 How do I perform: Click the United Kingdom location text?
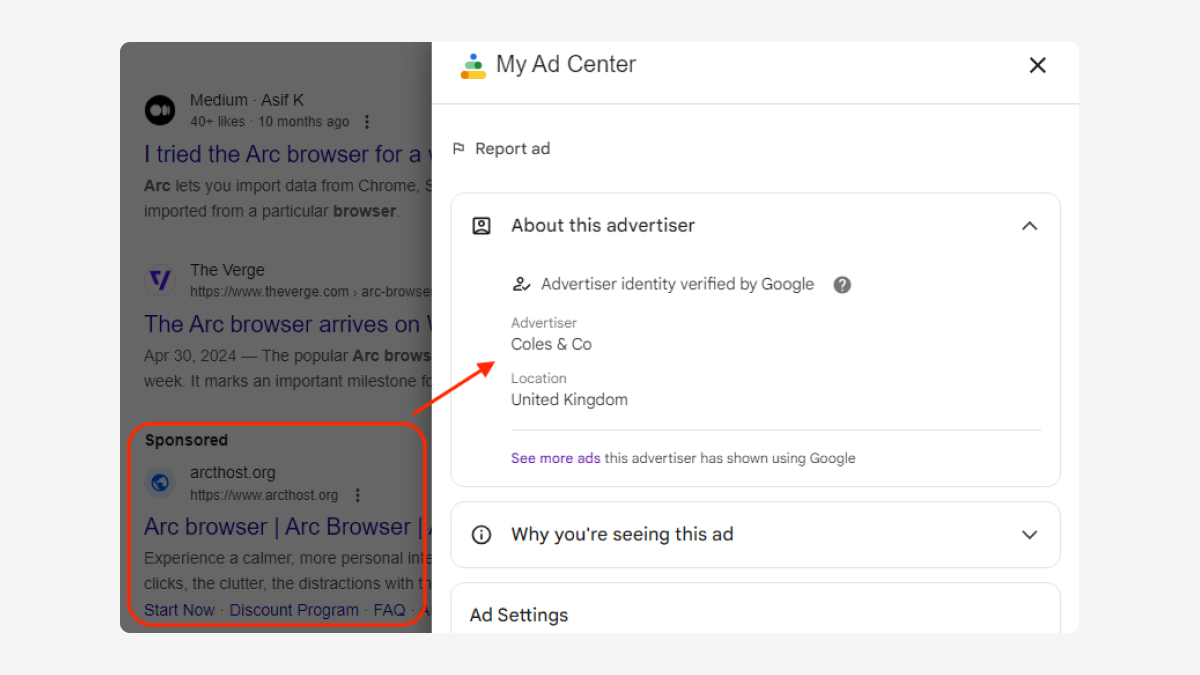point(569,400)
